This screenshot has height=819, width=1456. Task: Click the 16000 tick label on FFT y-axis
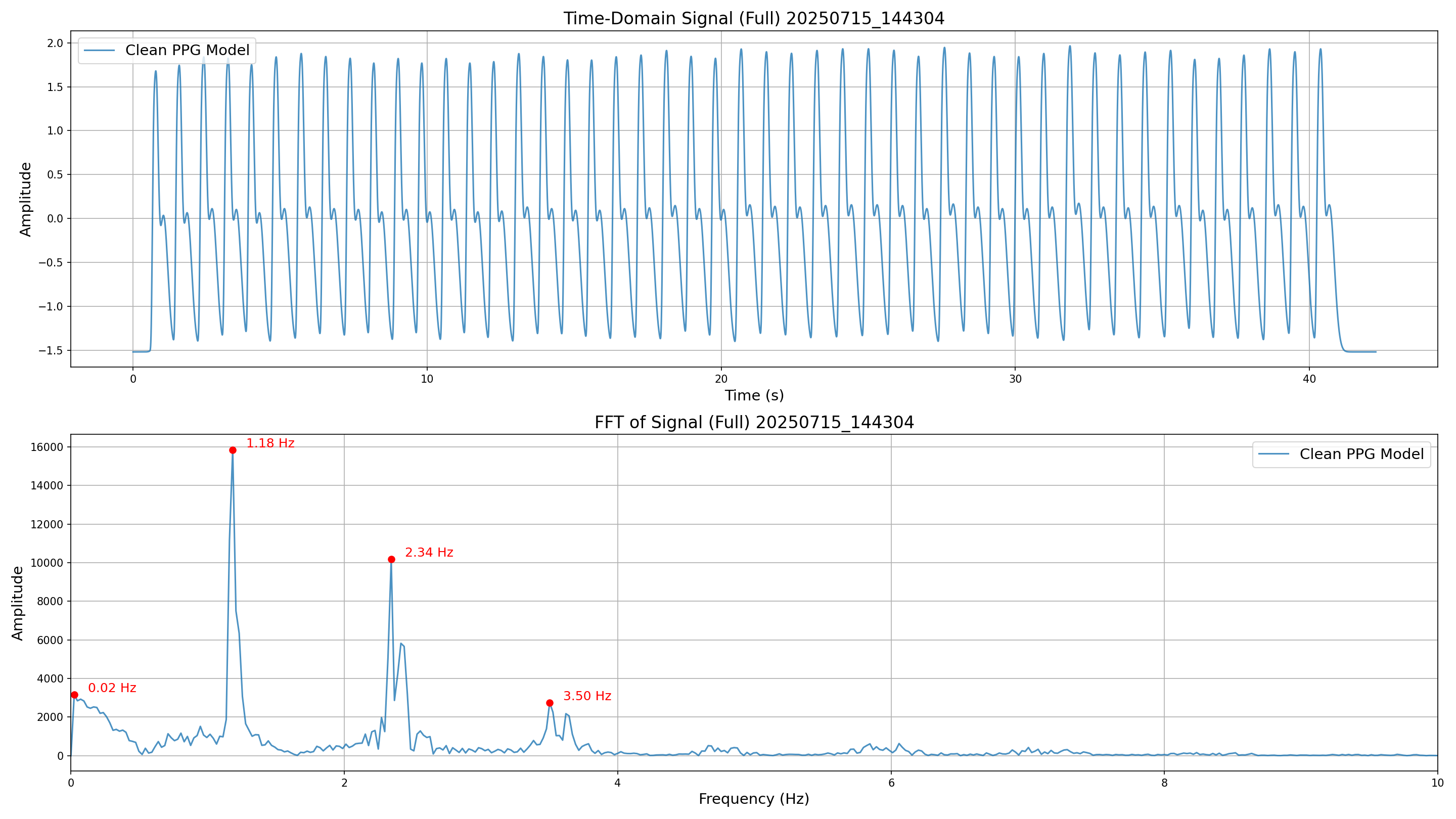pos(47,447)
